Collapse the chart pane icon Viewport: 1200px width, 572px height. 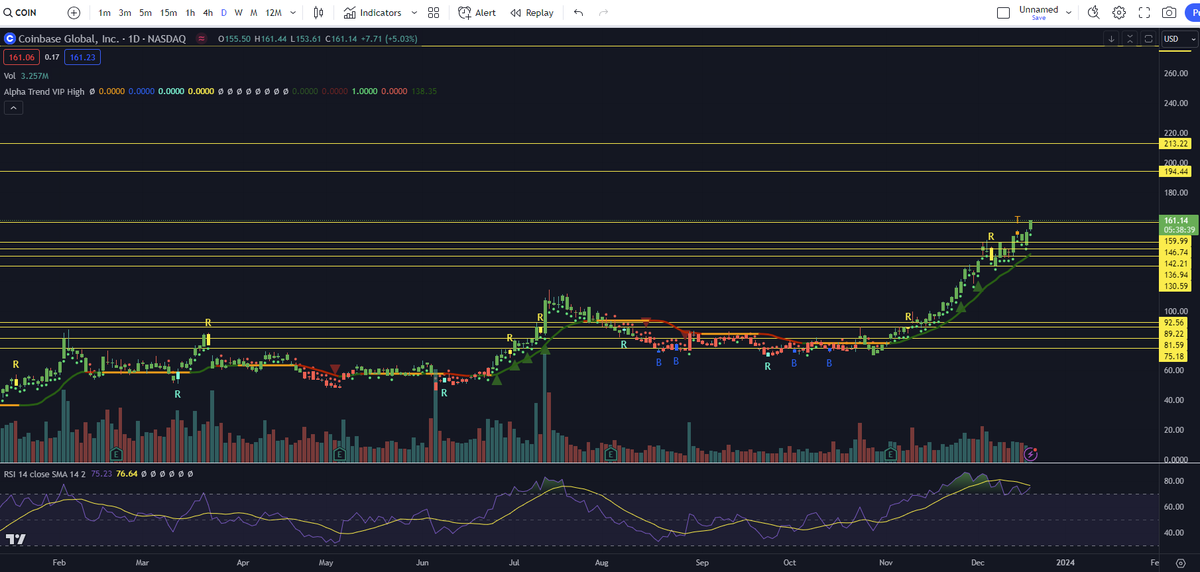click(1131, 38)
